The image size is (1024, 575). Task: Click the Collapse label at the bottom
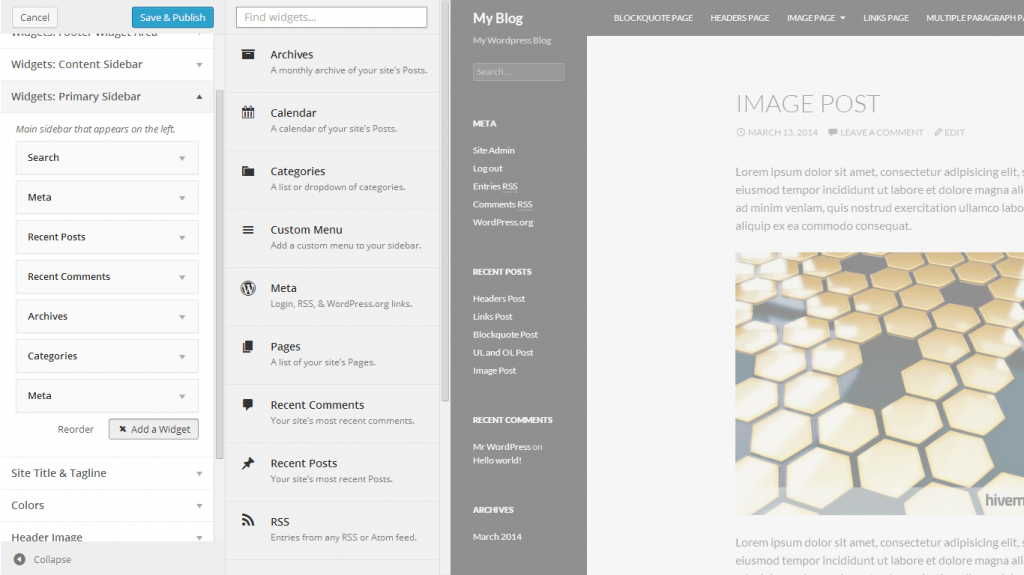pos(52,559)
